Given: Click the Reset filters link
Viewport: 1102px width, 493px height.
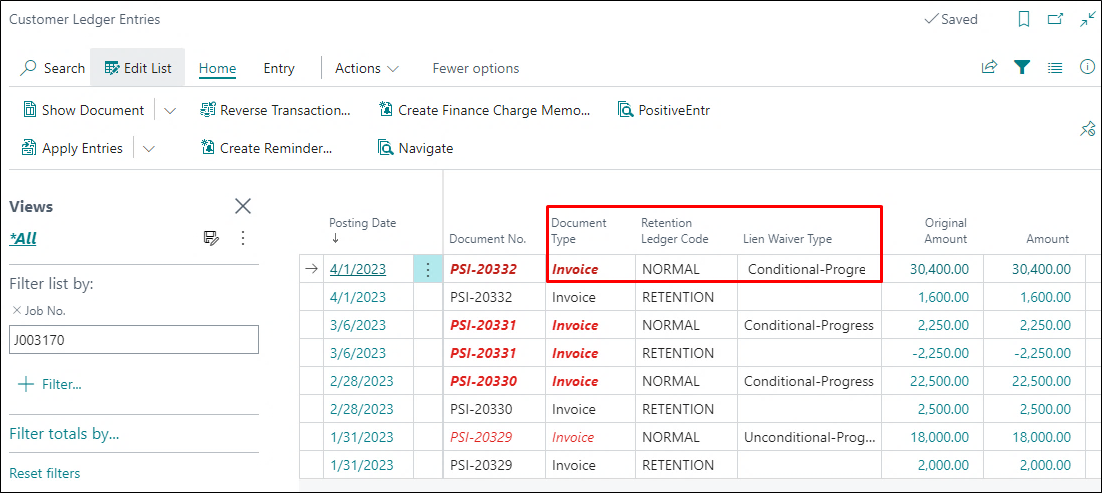Looking at the screenshot, I should (x=45, y=473).
